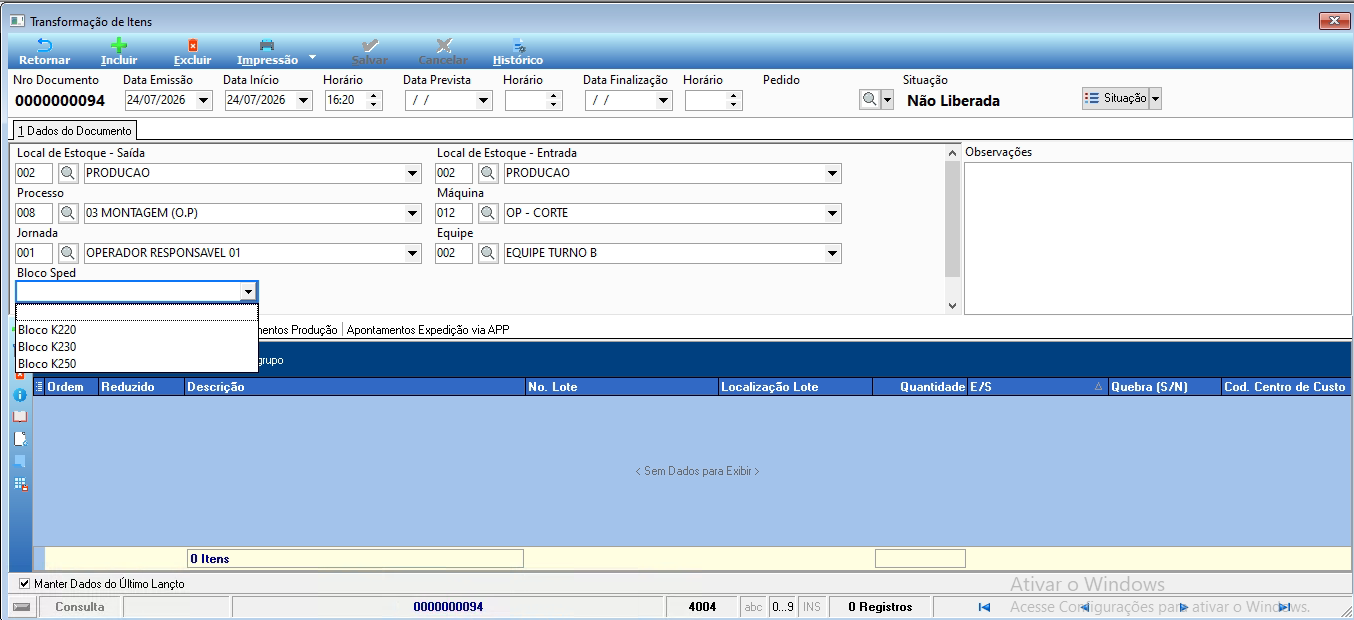Viewport: 1354px width, 620px height.
Task: Collapse the Bloco Sped dropdown arrow
Action: click(x=248, y=291)
